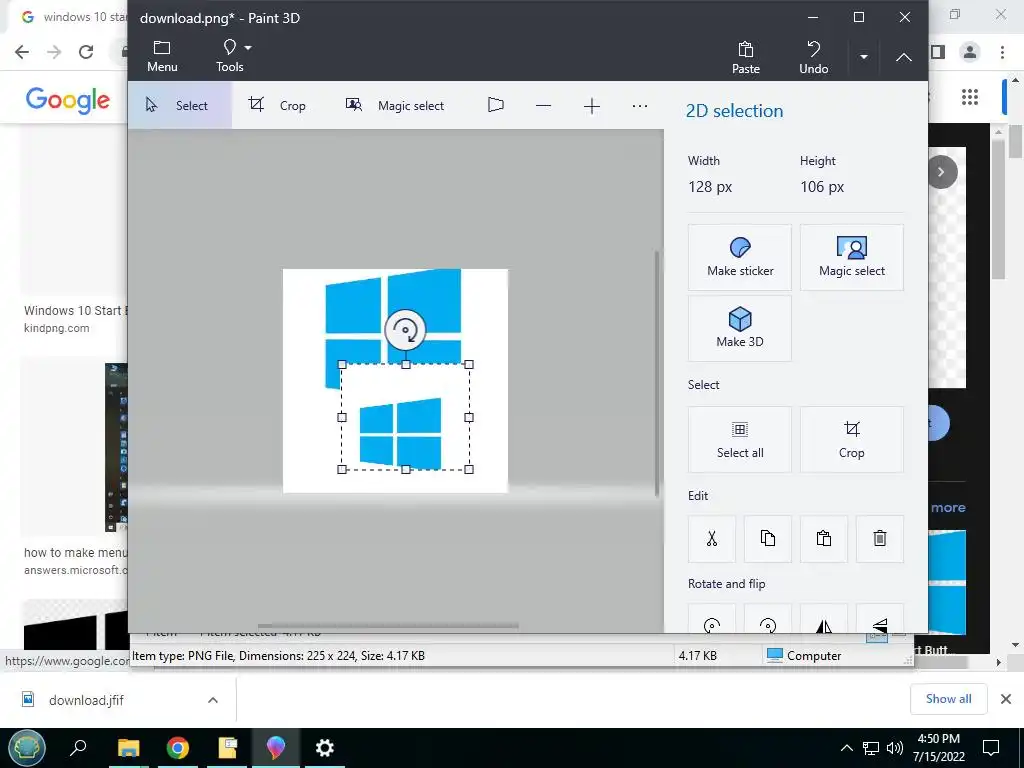Close the Chrome downloads bar
The image size is (1024, 768).
pos(1006,699)
